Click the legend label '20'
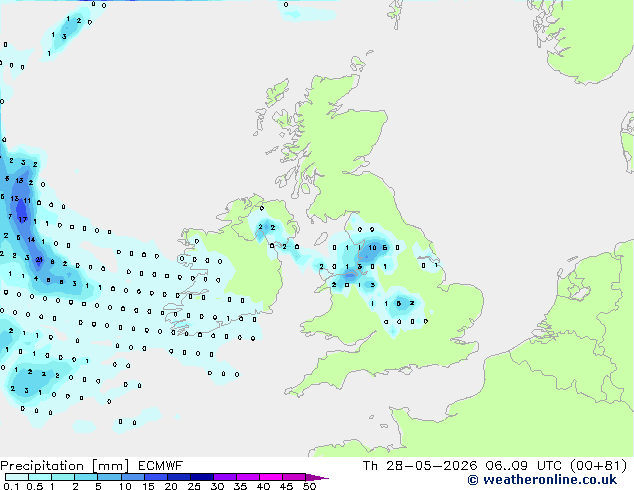The width and height of the screenshot is (634, 490). point(171,486)
